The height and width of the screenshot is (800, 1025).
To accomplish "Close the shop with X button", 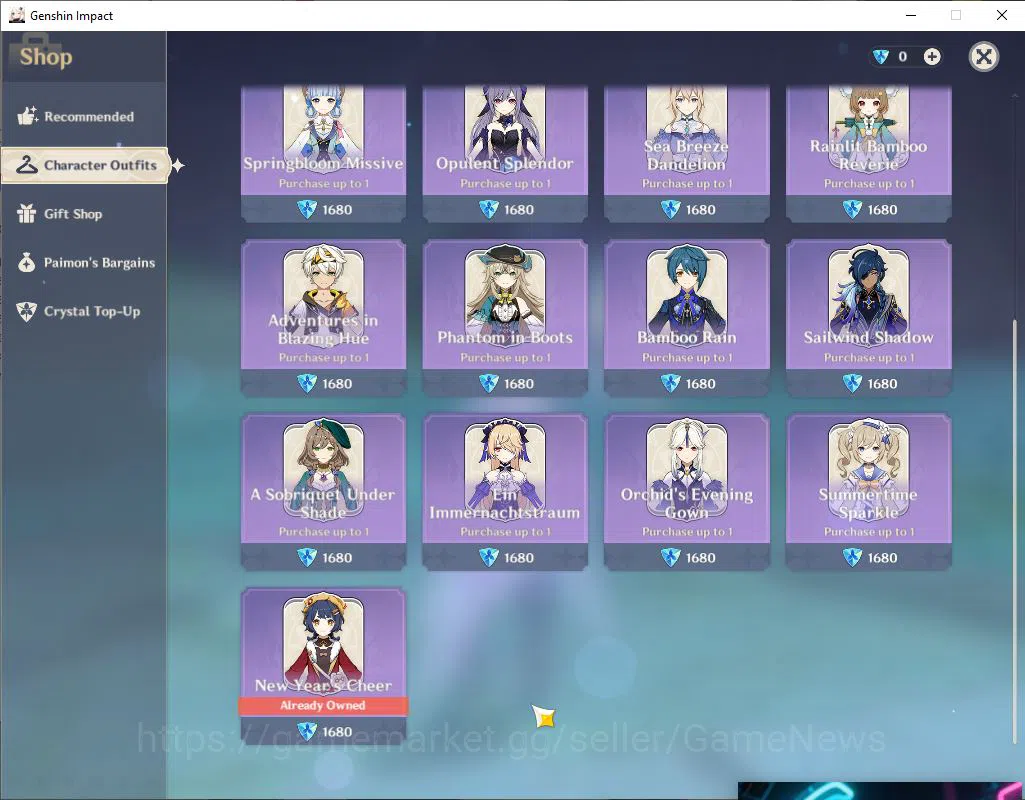I will [x=983, y=57].
